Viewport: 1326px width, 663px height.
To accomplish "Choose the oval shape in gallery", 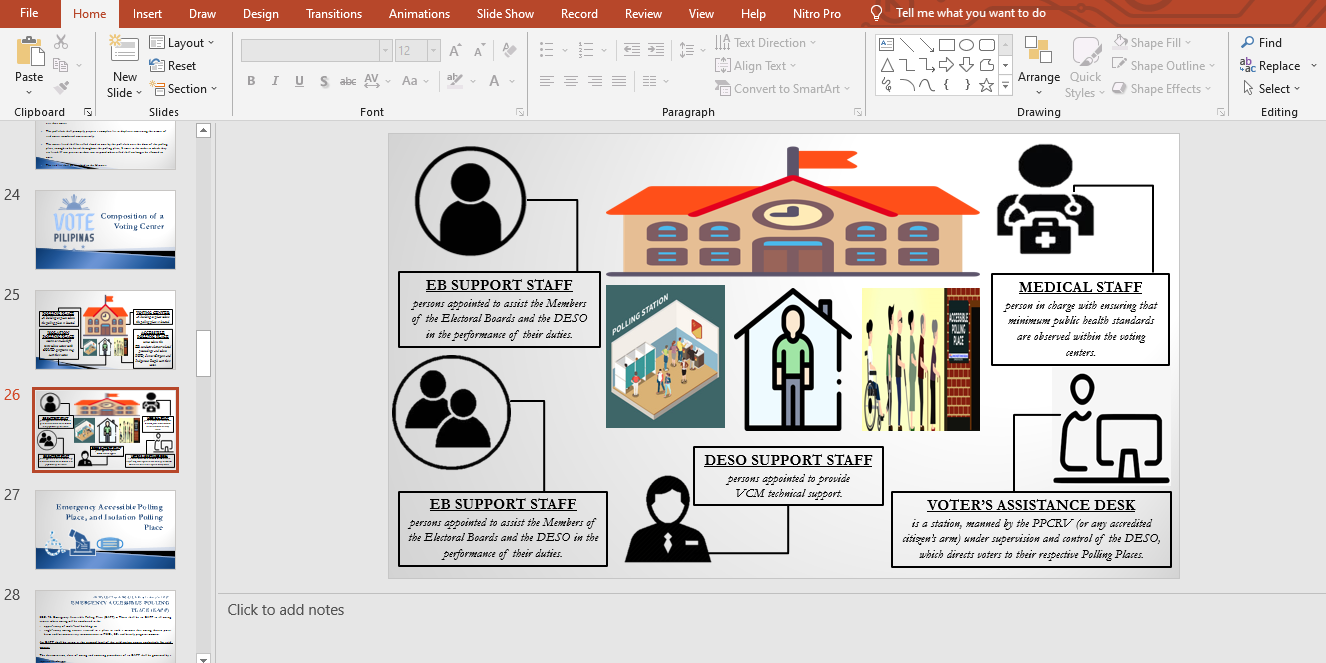I will pyautogui.click(x=966, y=45).
